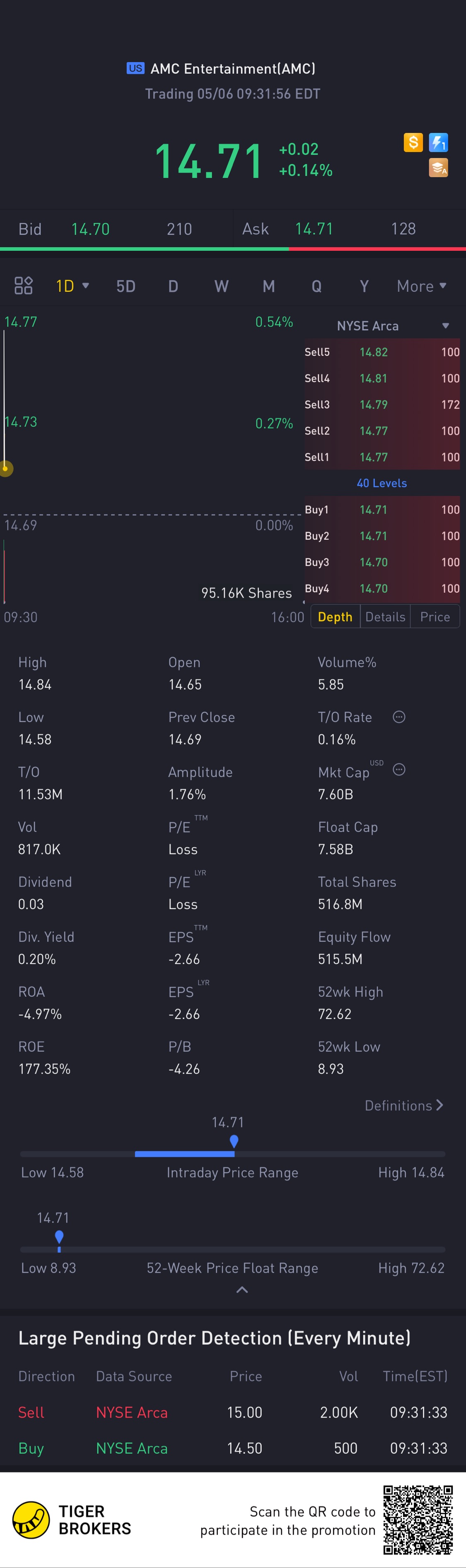Tap the promotion QR code
Screen dimensions: 466x1568
click(418, 1520)
